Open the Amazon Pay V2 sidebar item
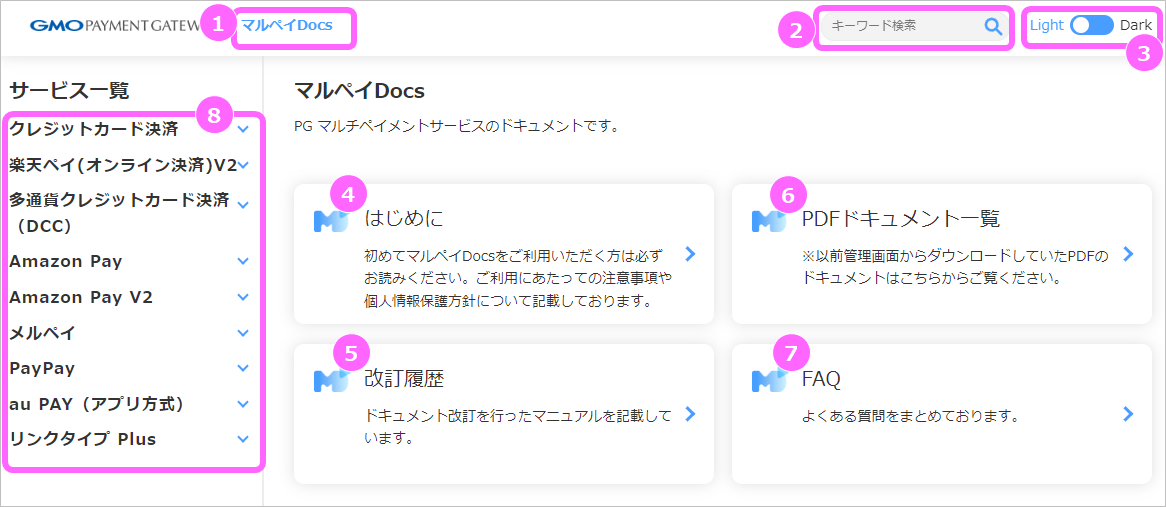The width and height of the screenshot is (1166, 507). (x=81, y=297)
